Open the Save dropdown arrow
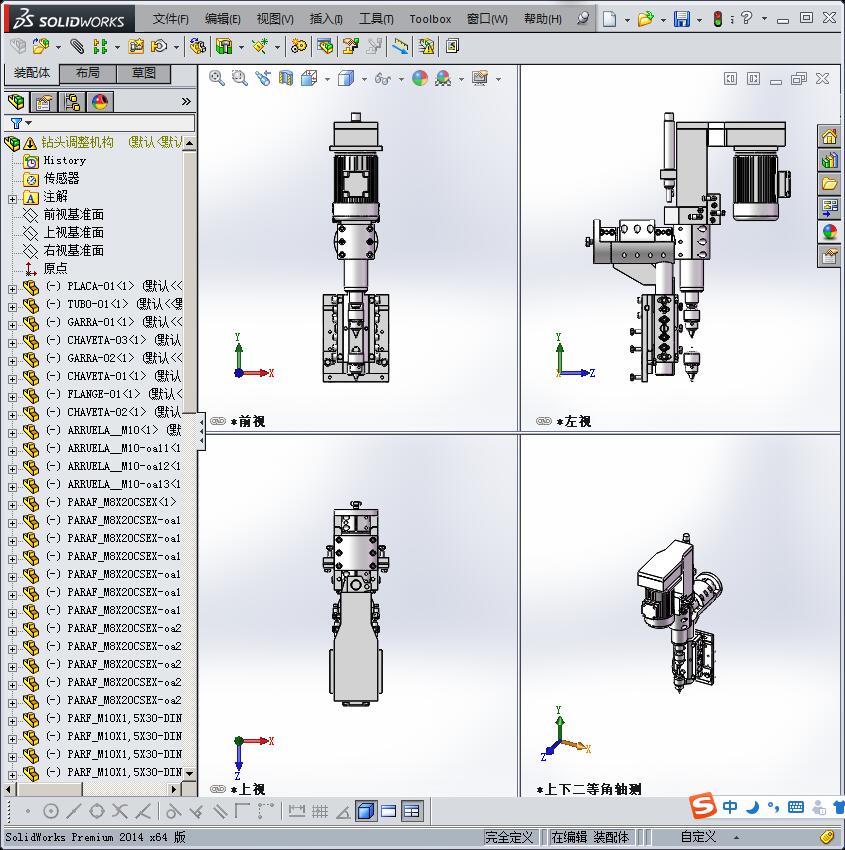The width and height of the screenshot is (845, 850). (x=699, y=20)
